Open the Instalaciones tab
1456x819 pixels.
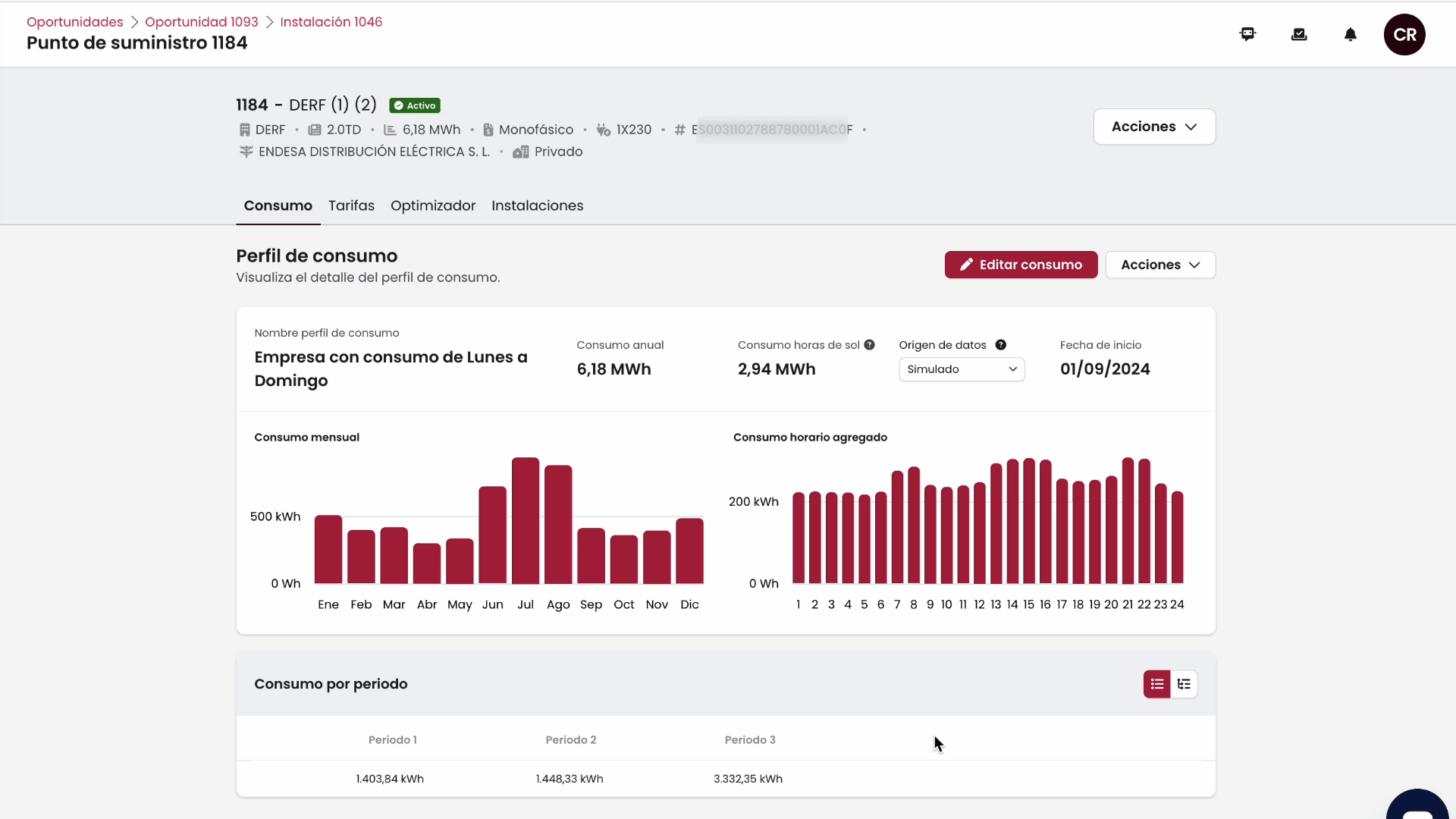coord(537,206)
